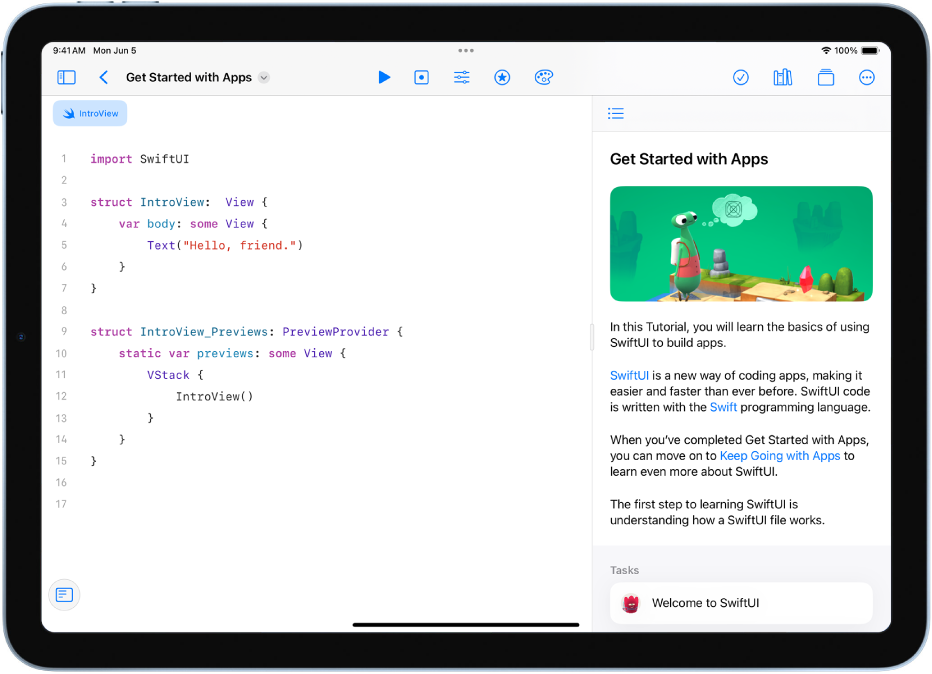Go back with the left chevron
The height and width of the screenshot is (674, 932).
pos(103,77)
